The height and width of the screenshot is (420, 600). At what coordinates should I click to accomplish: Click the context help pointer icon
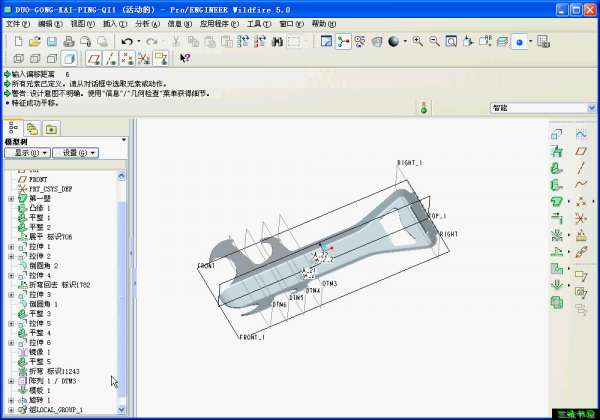pos(184,58)
